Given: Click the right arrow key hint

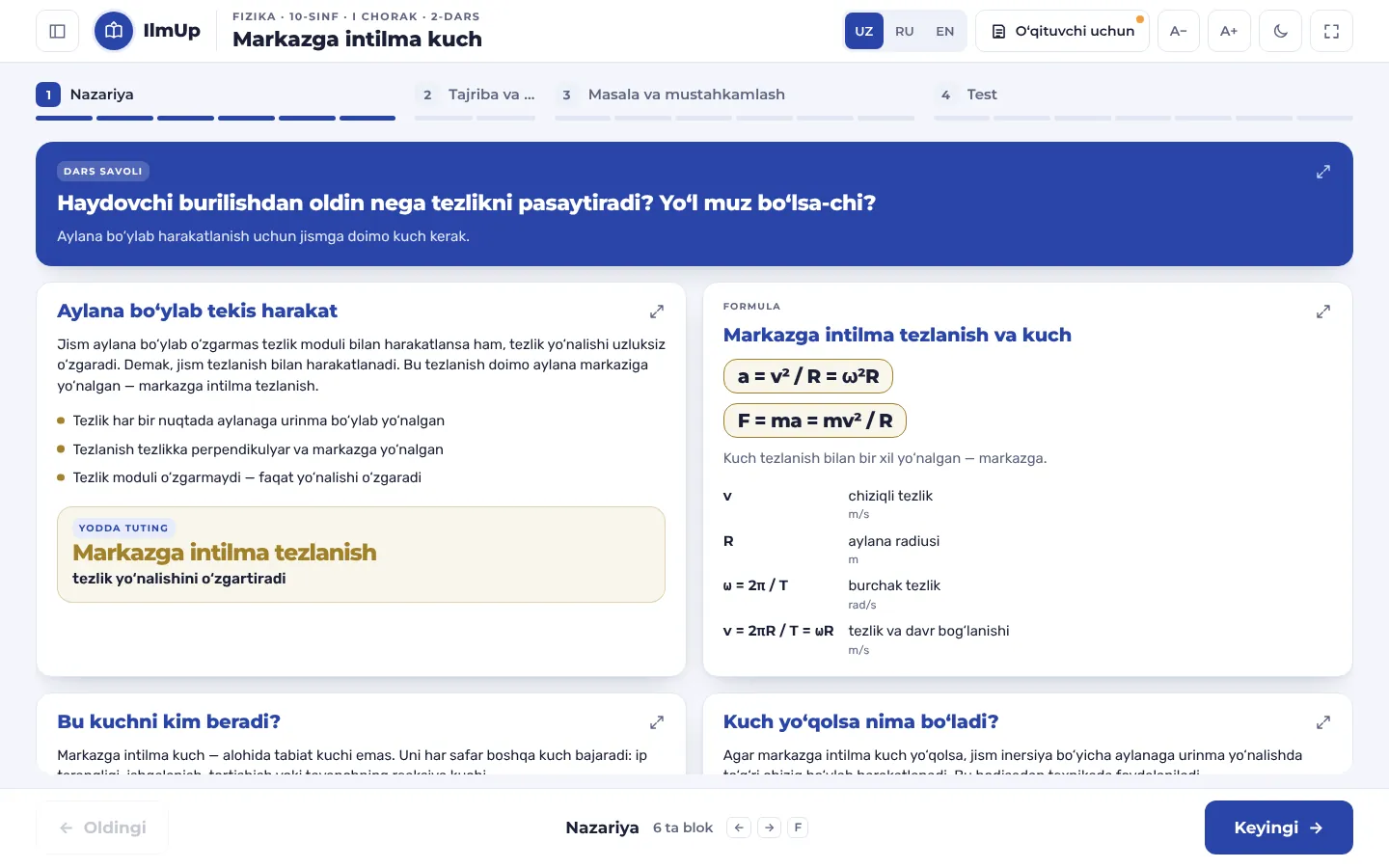Looking at the screenshot, I should tap(770, 827).
